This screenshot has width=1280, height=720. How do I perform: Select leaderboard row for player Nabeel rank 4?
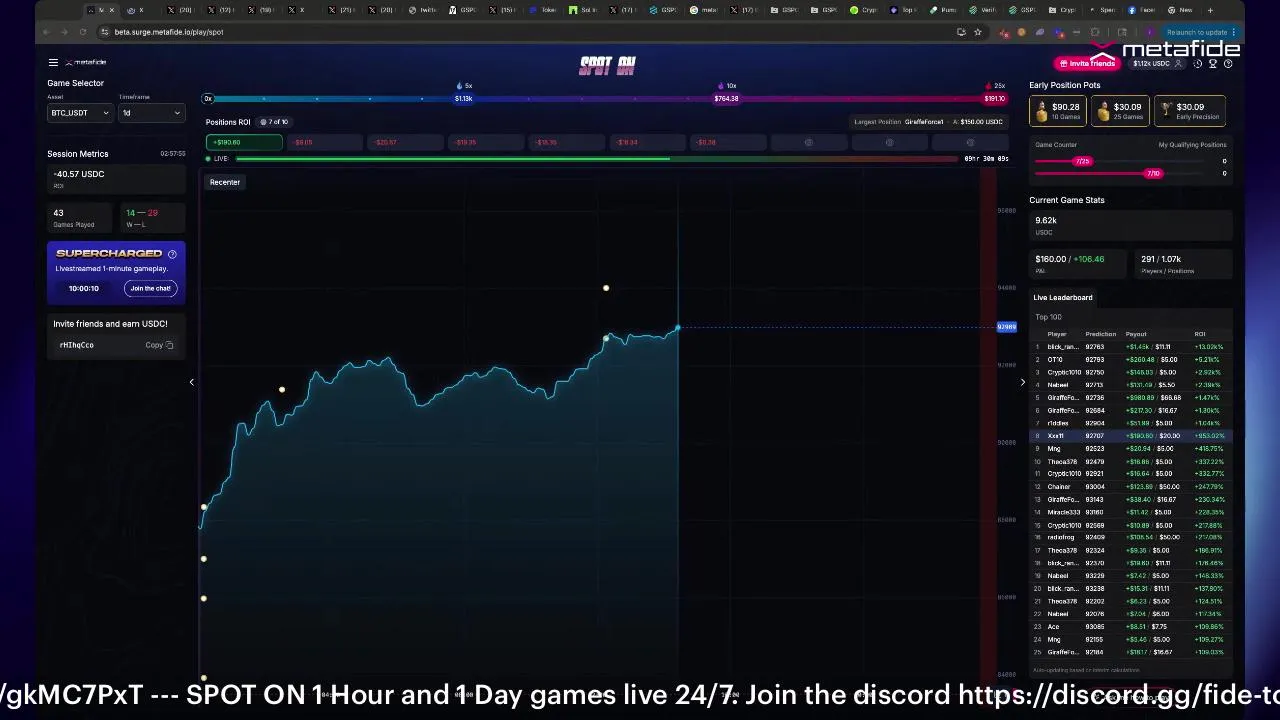(1130, 385)
